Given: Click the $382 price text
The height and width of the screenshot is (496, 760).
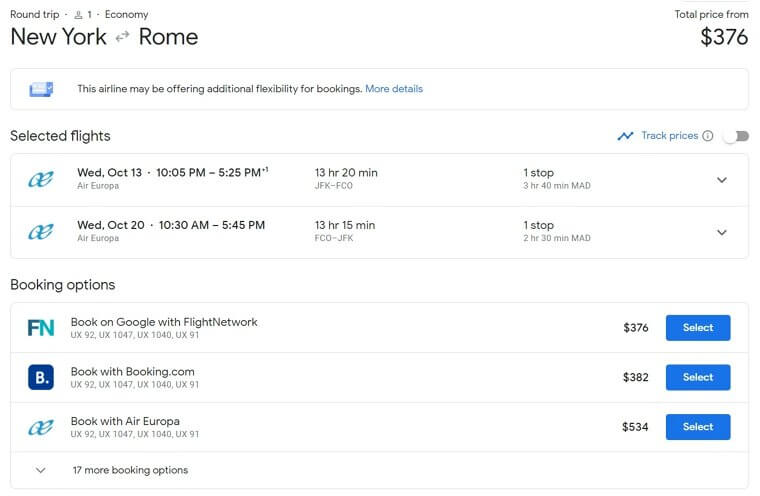Looking at the screenshot, I should [x=635, y=377].
